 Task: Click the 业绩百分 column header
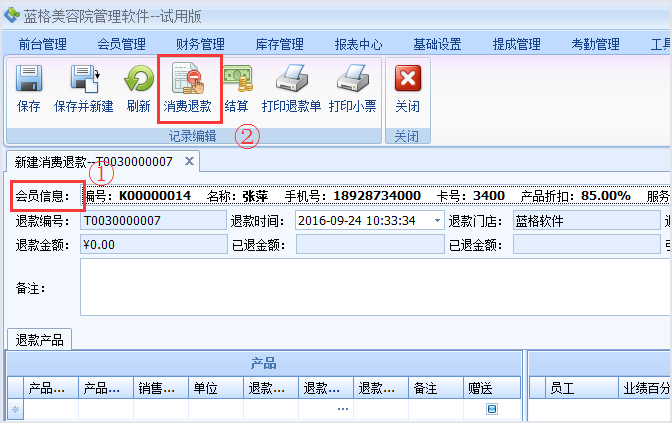point(645,388)
